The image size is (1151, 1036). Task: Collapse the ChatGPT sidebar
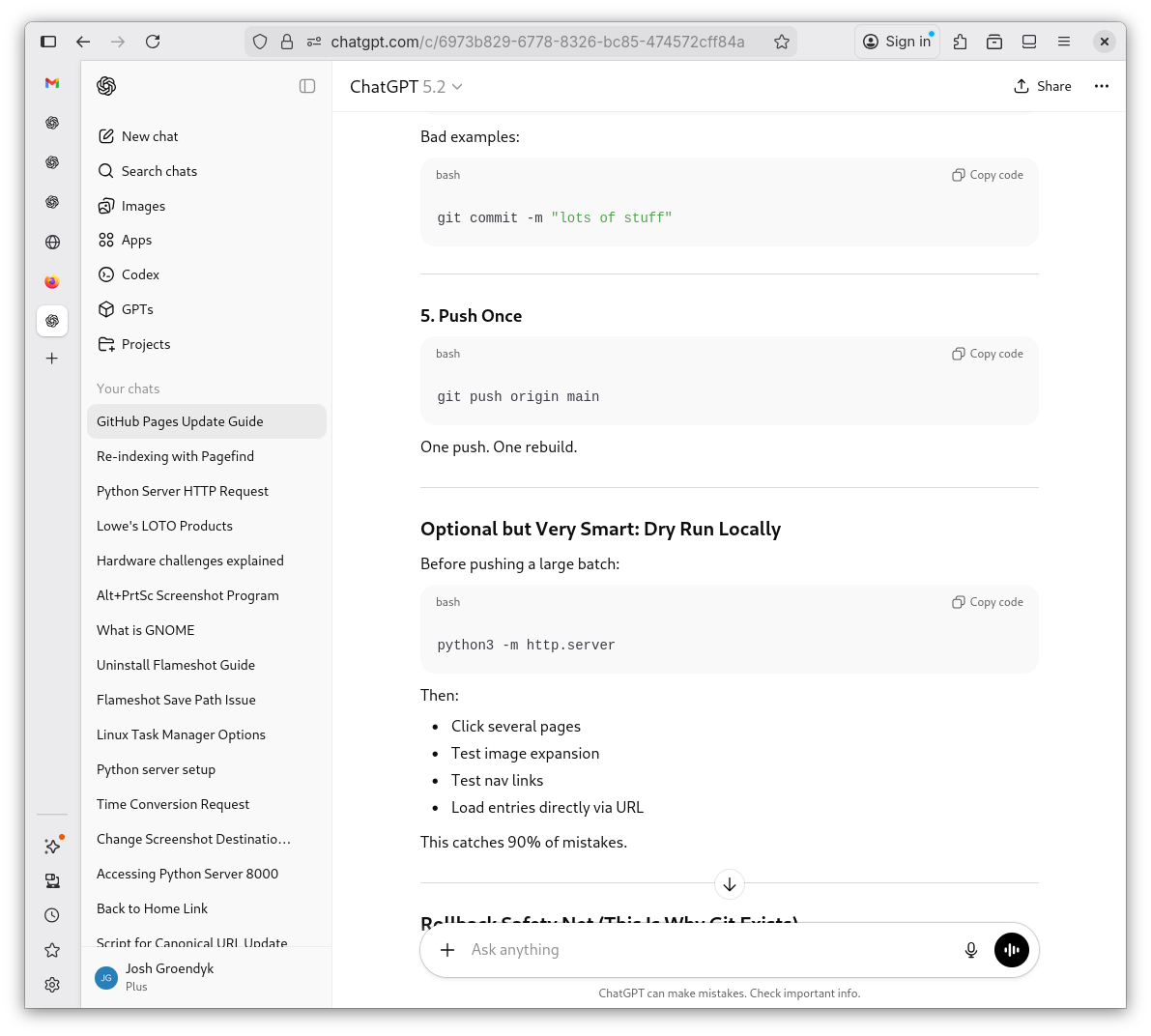point(306,86)
